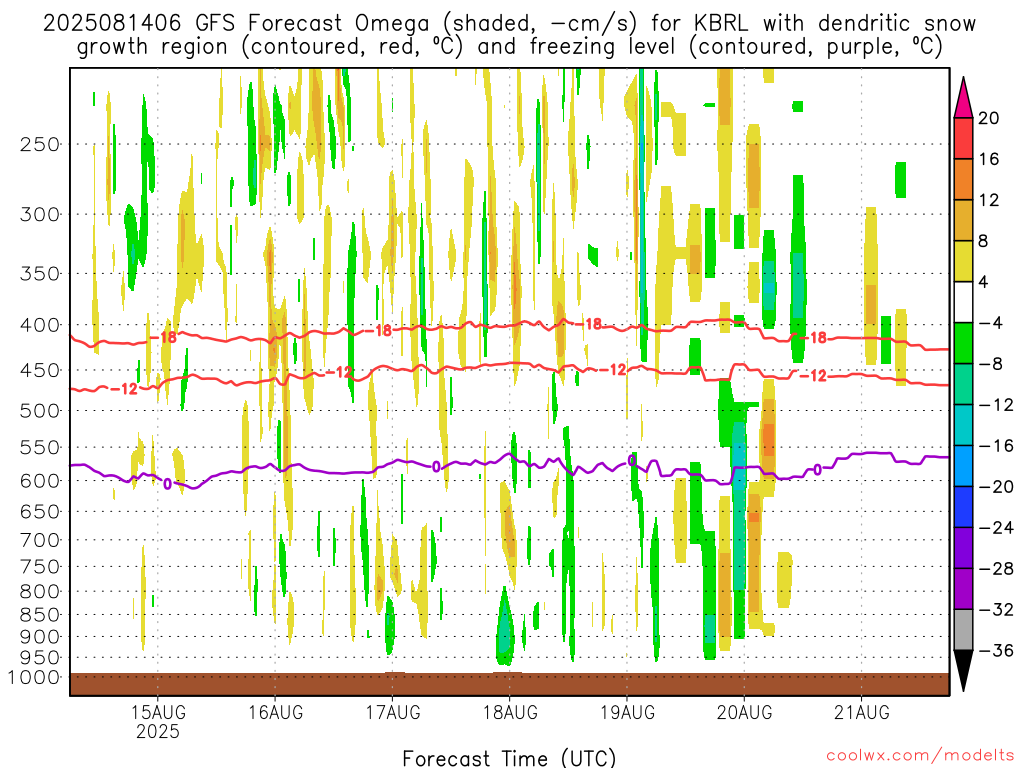Click the white colorbar segment between -4 and 4
The height and width of the screenshot is (768, 1024).
coord(963,302)
